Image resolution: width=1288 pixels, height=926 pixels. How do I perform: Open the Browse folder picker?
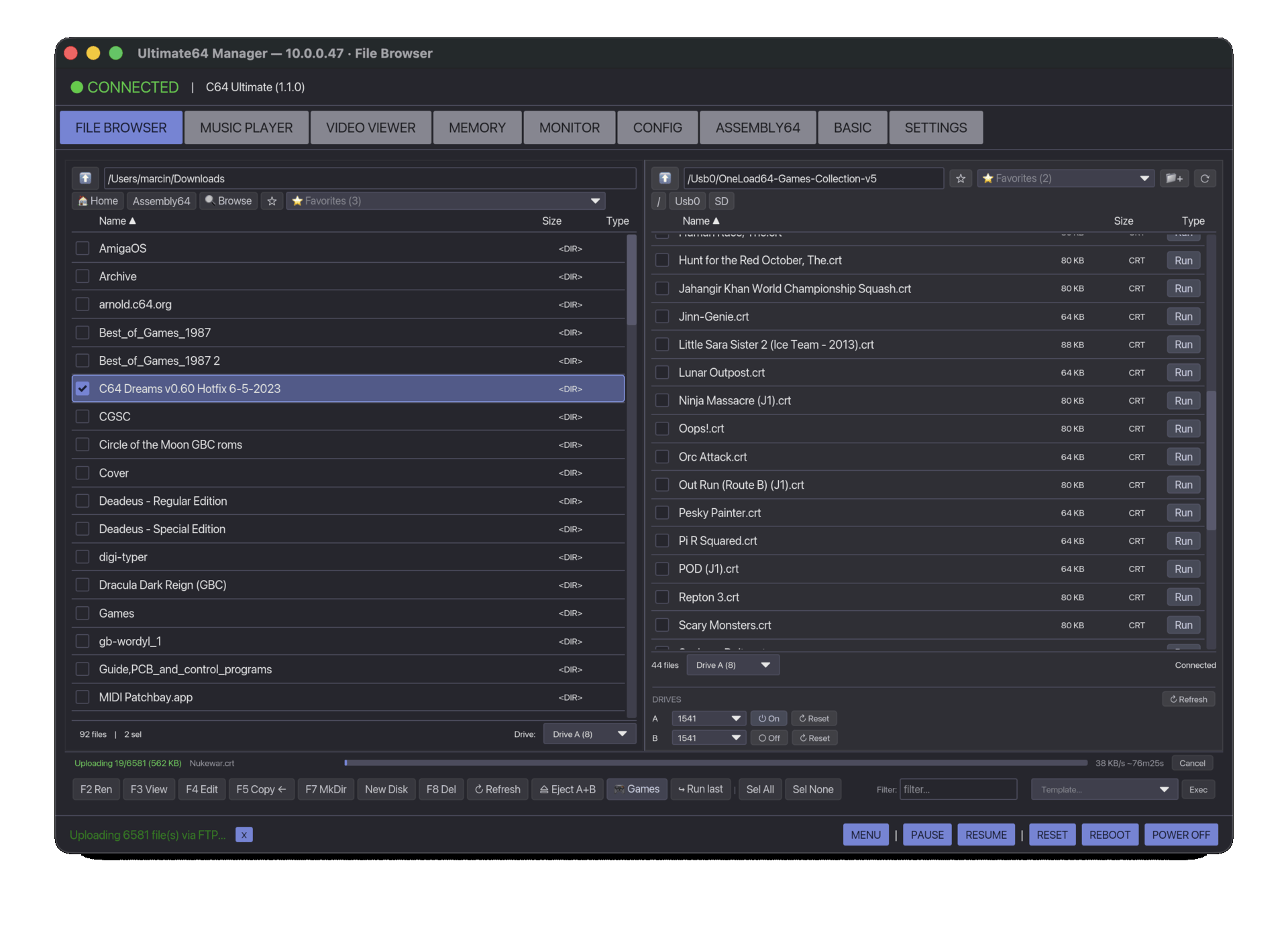click(229, 201)
